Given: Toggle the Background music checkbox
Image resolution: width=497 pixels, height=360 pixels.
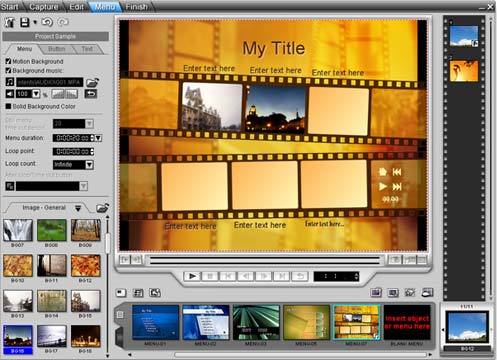Looking at the screenshot, I should 8,71.
